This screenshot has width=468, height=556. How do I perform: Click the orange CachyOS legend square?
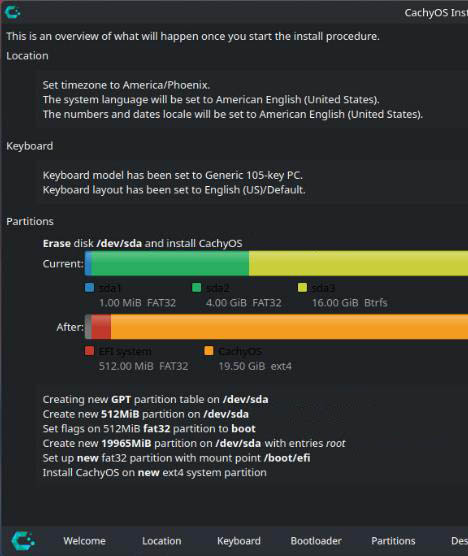tap(209, 351)
